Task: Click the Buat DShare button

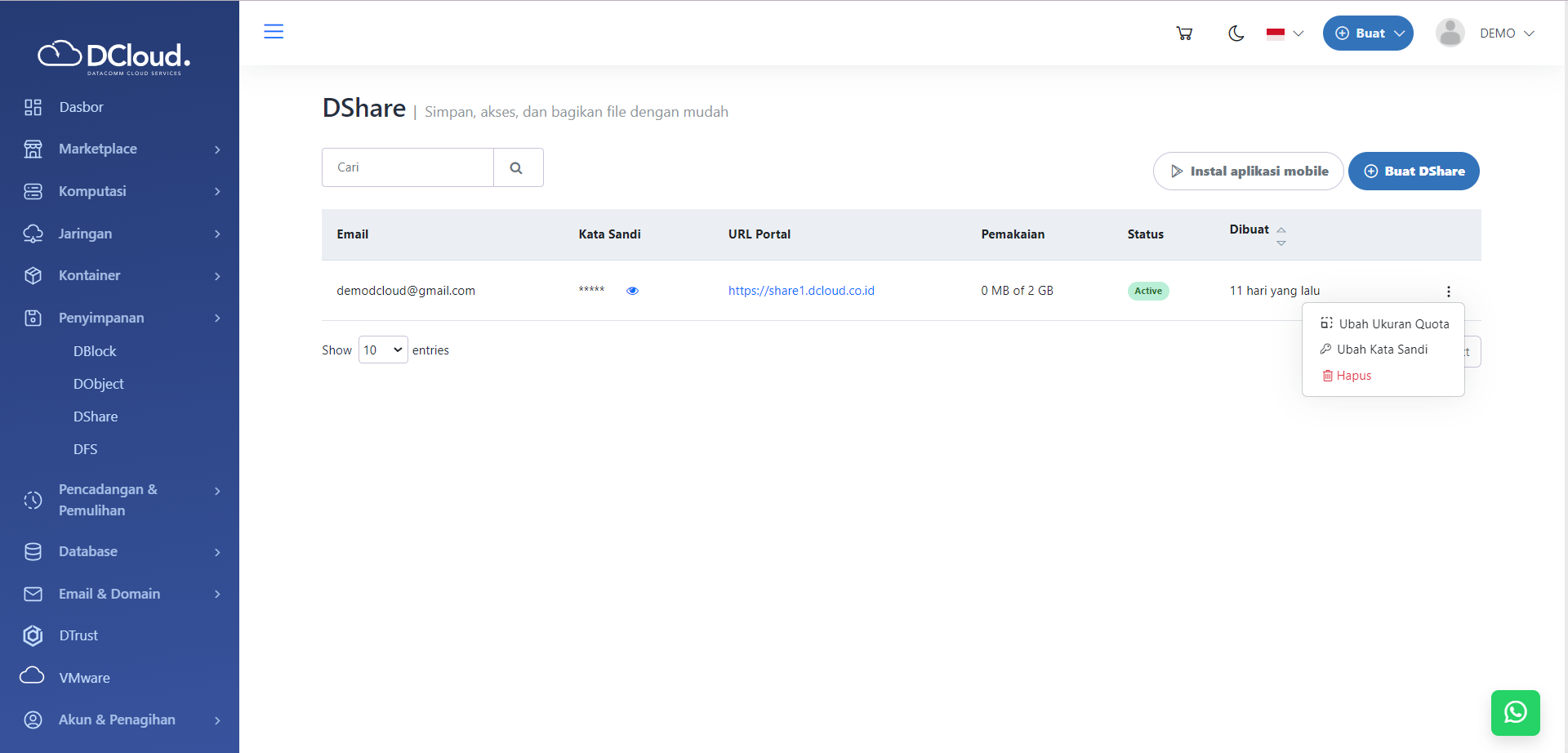Action: [1414, 172]
